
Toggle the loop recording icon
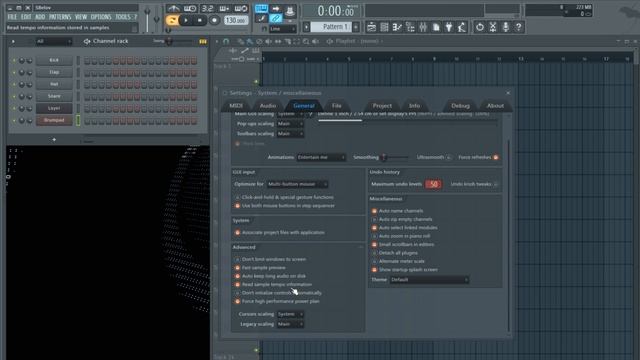tap(241, 8)
